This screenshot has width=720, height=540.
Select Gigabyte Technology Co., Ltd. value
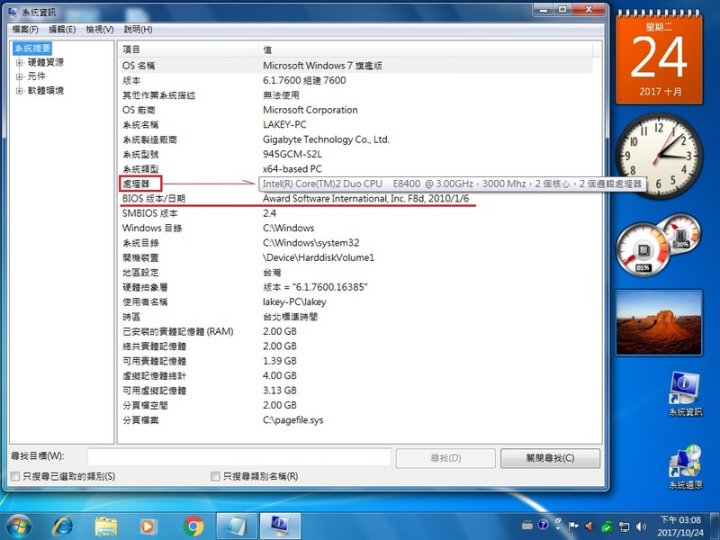(x=326, y=139)
